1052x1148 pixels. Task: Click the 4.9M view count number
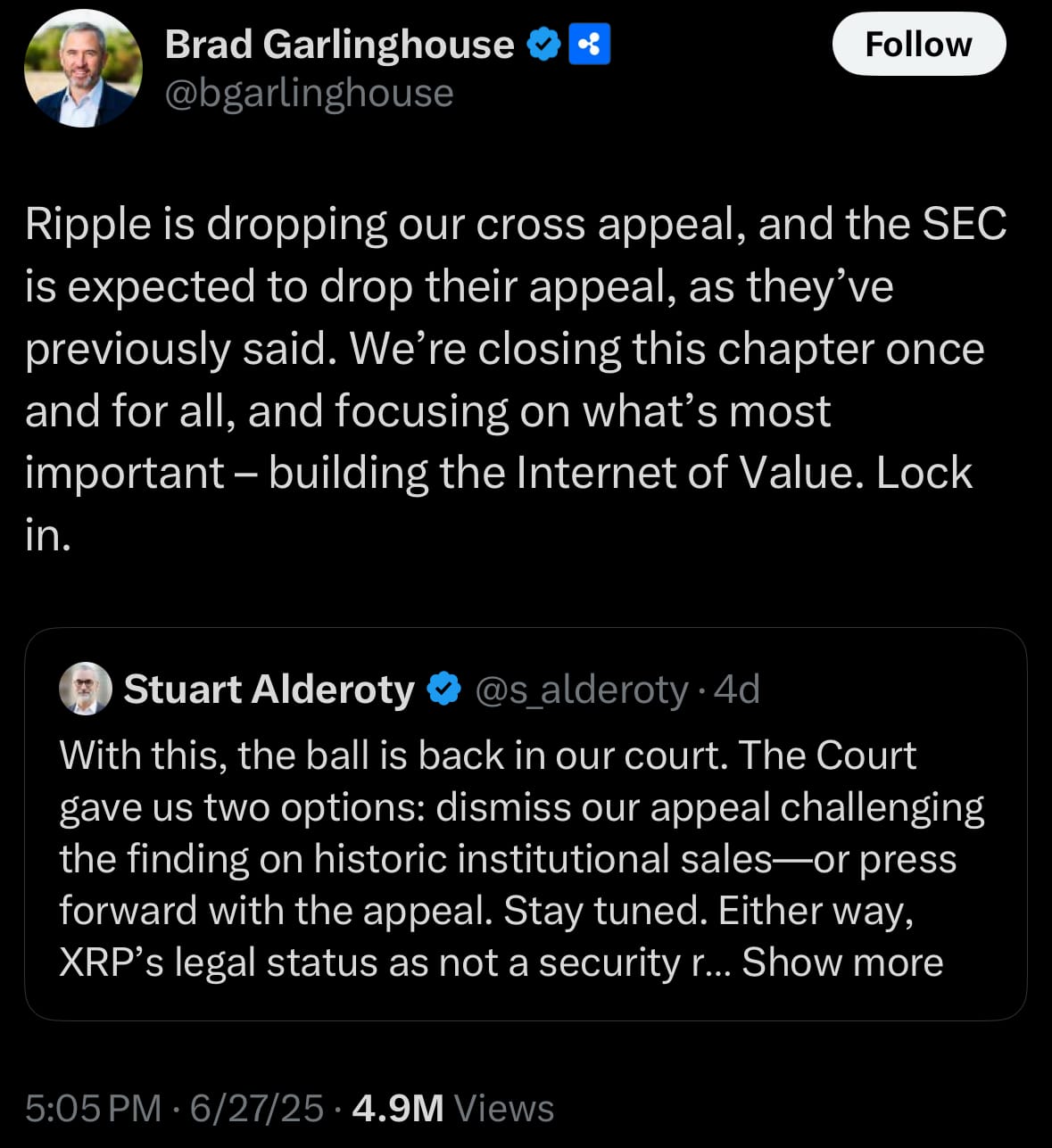(398, 1109)
